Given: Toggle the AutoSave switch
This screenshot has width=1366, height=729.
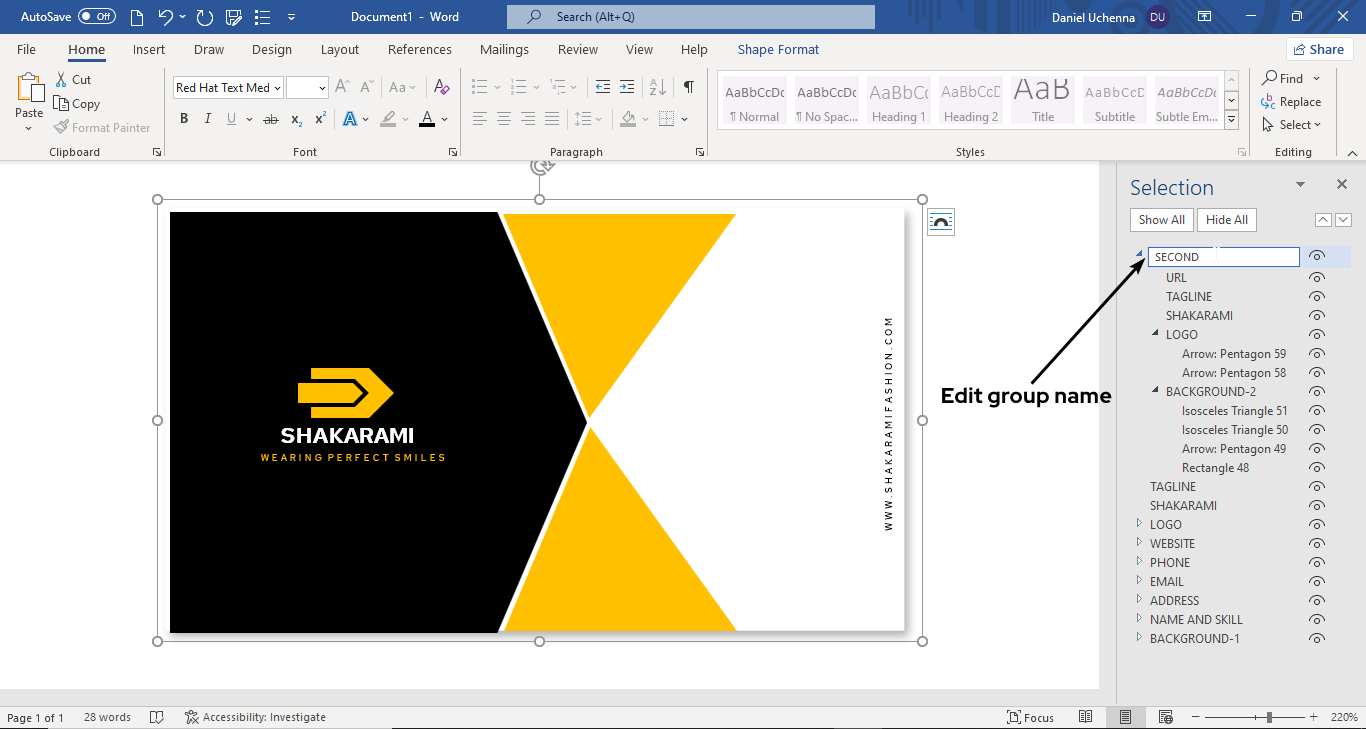Looking at the screenshot, I should point(96,17).
